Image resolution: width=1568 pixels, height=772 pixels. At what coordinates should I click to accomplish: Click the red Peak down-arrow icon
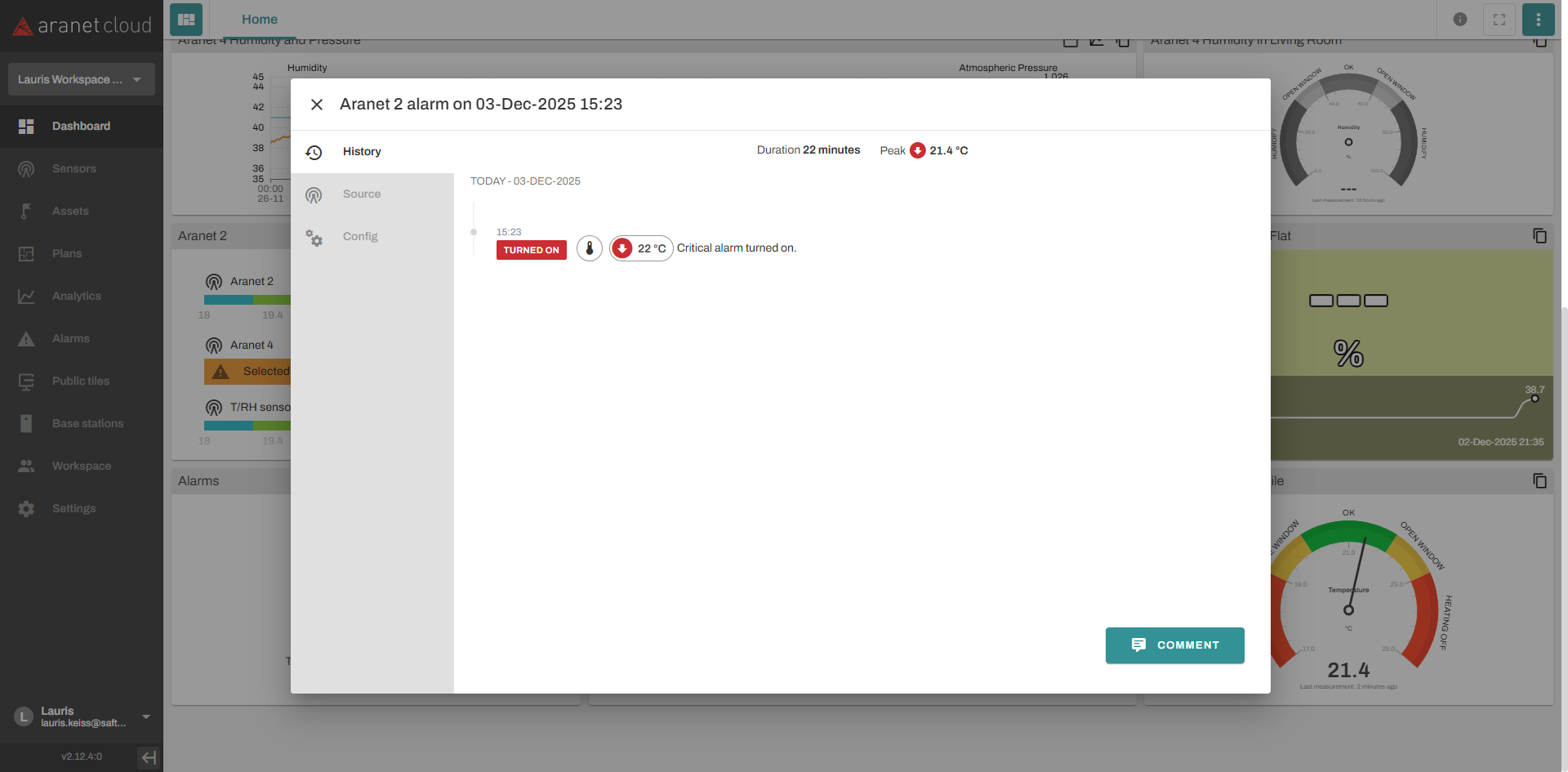click(917, 150)
